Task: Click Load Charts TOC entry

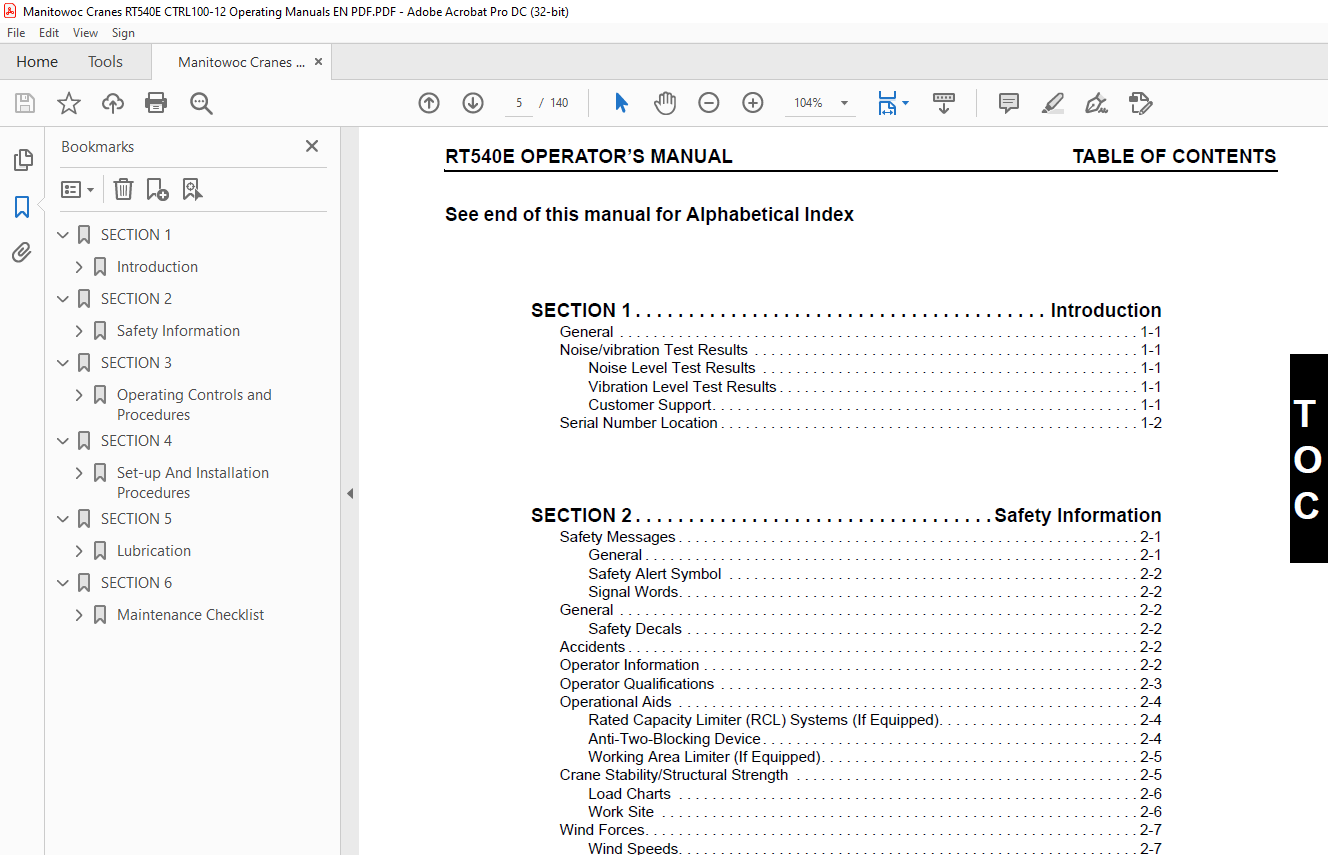Action: pos(629,794)
